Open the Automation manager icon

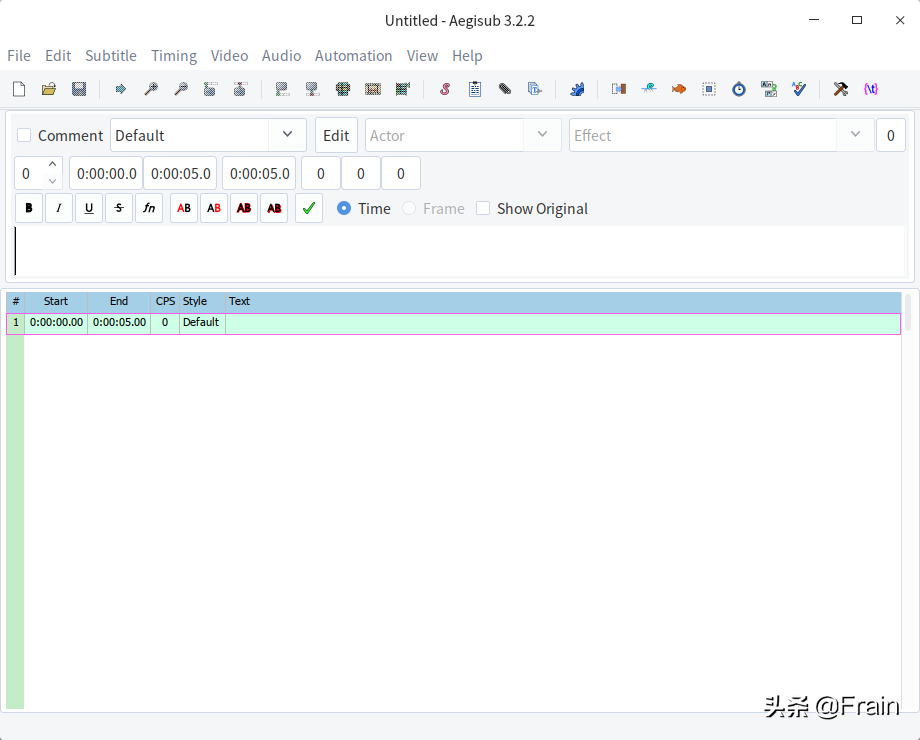pos(577,89)
